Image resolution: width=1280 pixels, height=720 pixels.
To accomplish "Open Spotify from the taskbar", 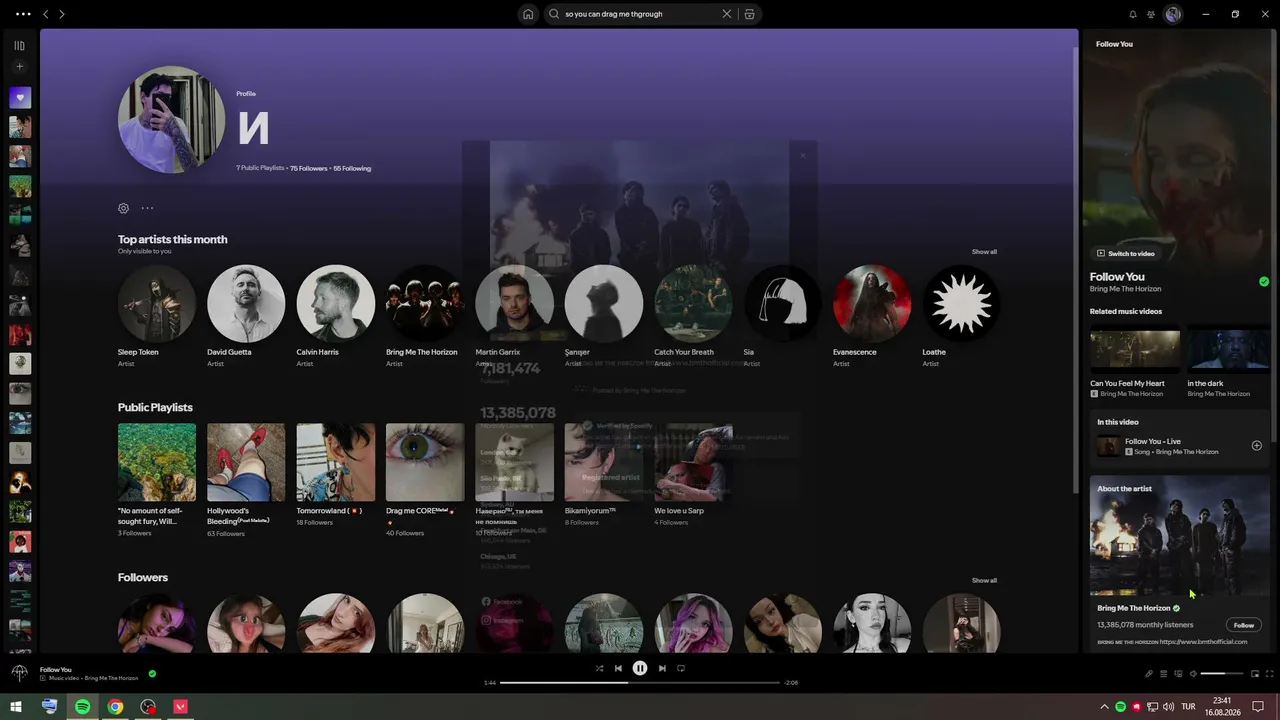I will 83,707.
